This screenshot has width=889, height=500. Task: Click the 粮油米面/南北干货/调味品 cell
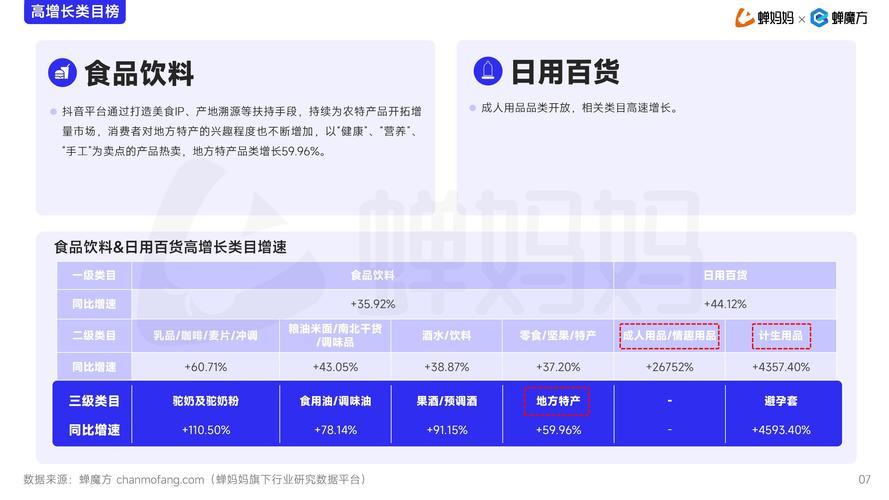[x=335, y=336]
